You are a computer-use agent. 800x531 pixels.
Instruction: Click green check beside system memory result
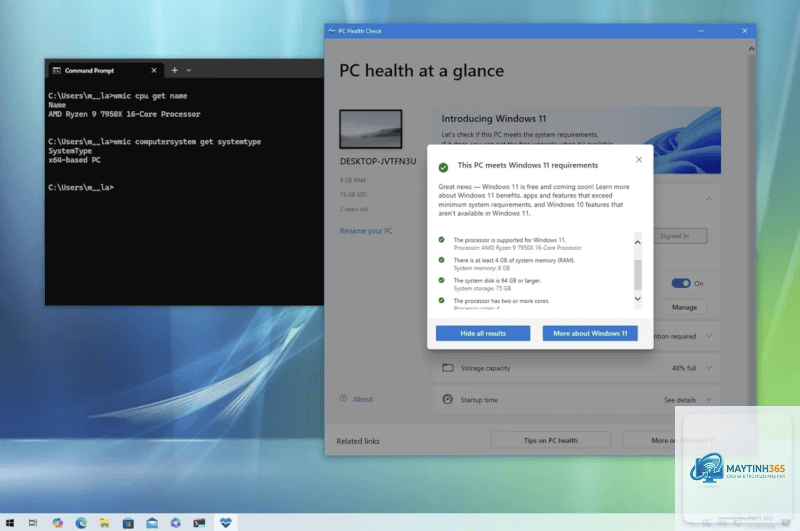click(441, 260)
